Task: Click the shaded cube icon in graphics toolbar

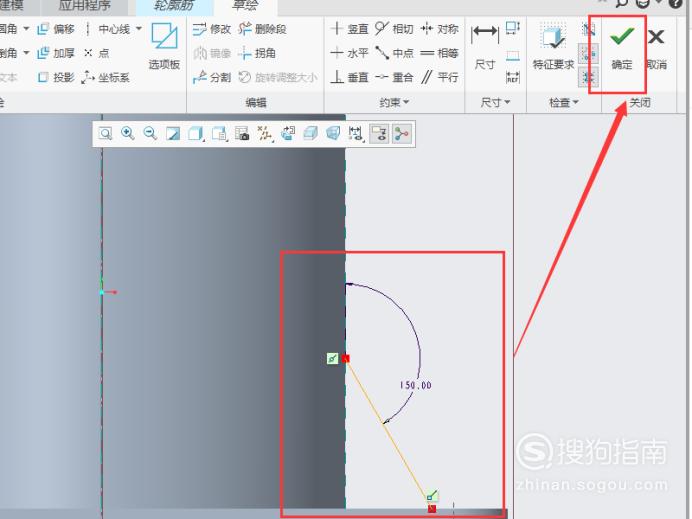Action: pos(311,133)
